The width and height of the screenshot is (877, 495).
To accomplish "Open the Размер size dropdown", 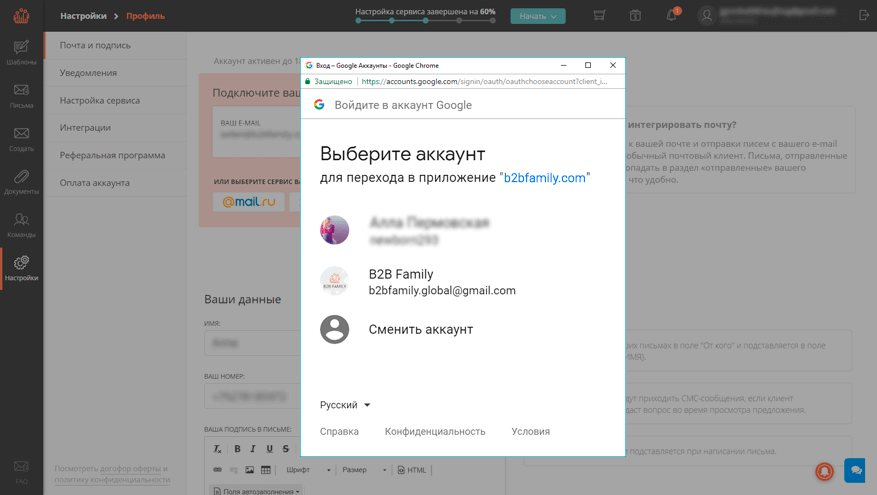I will [x=364, y=470].
